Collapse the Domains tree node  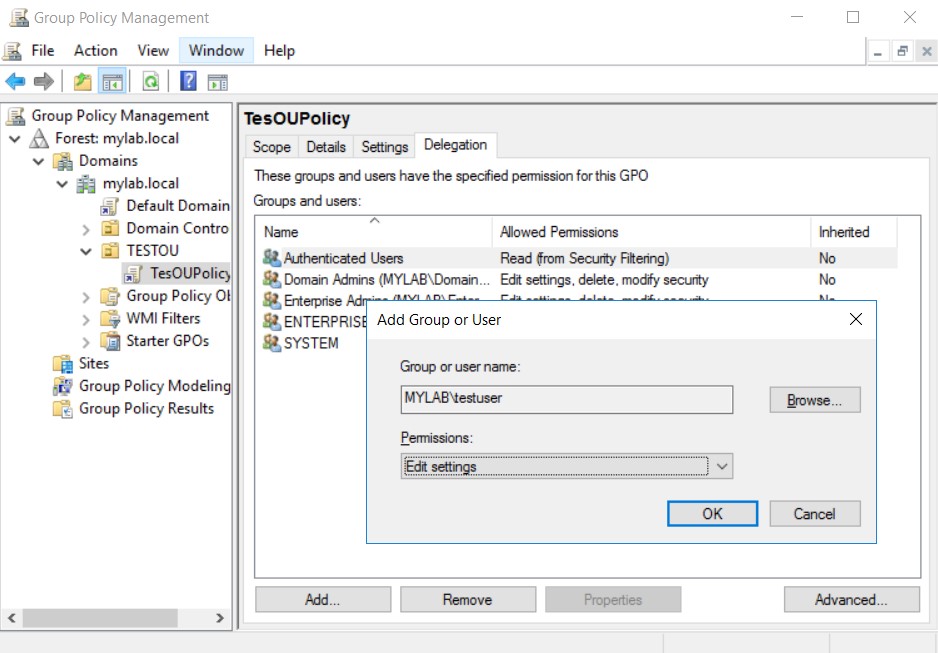(38, 161)
